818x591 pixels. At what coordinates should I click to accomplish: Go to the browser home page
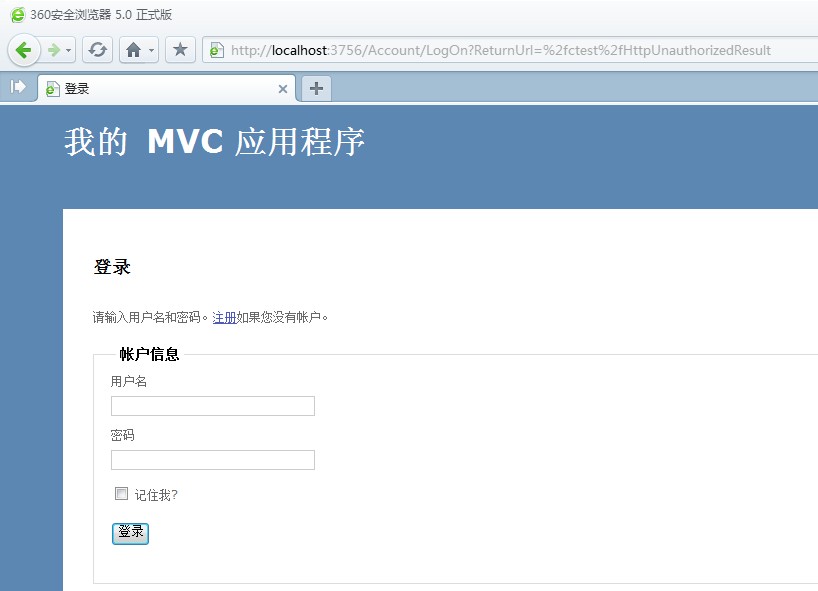pyautogui.click(x=134, y=50)
